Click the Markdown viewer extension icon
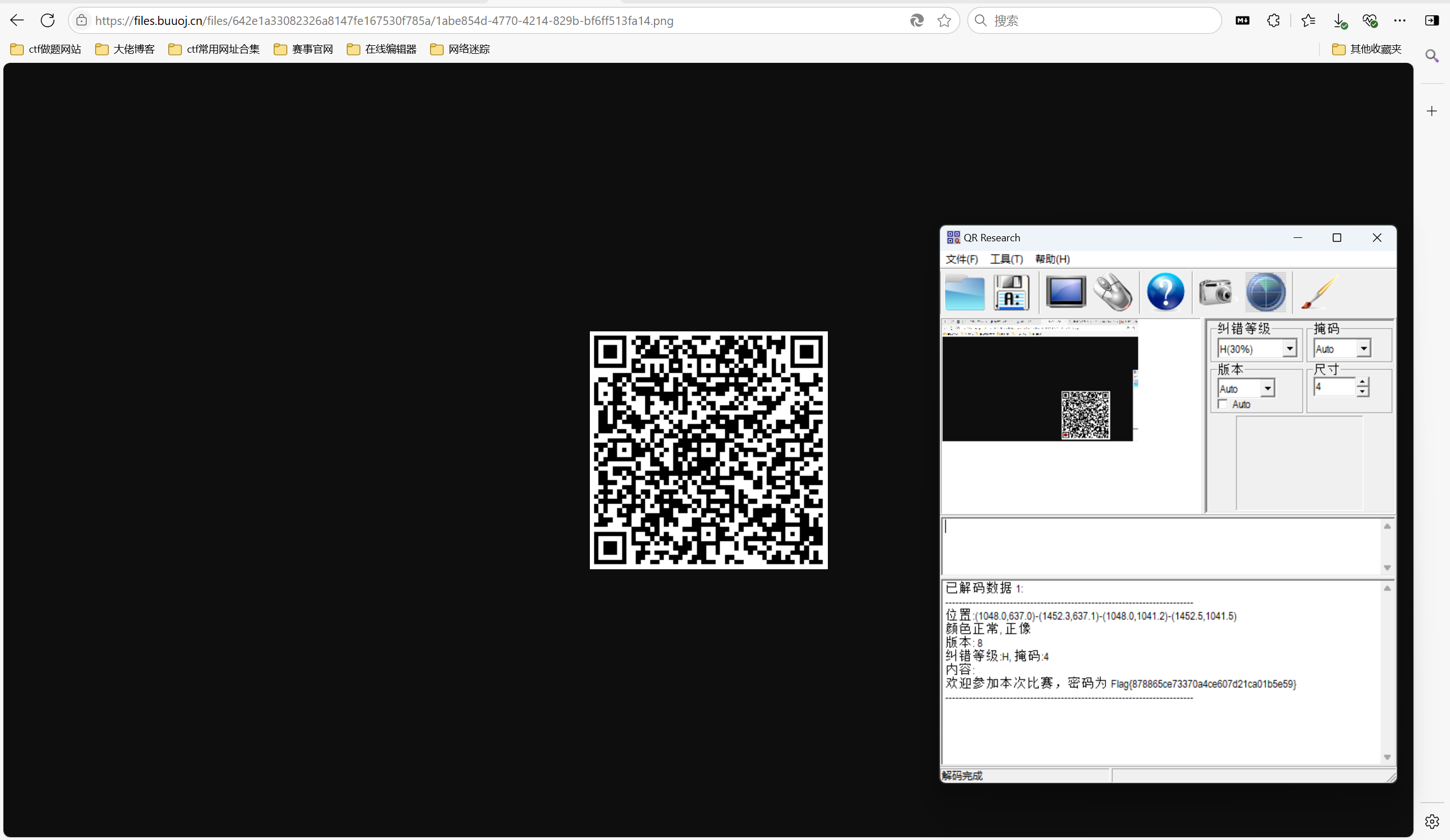The image size is (1450, 840). tap(1242, 21)
